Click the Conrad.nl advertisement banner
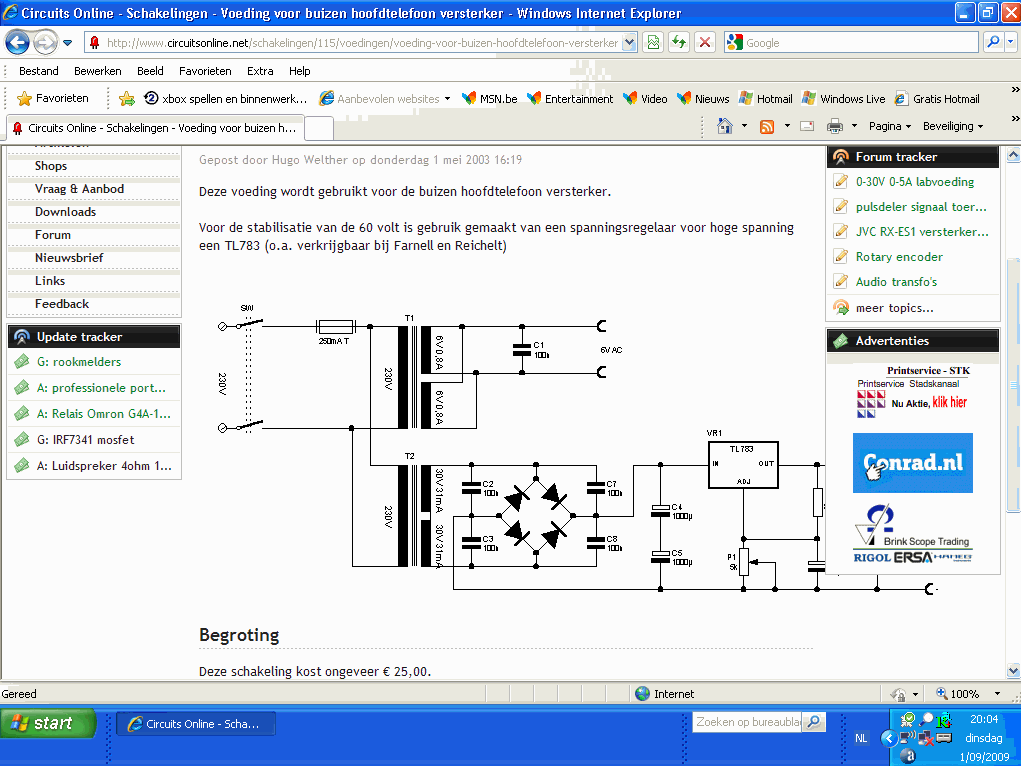The width and height of the screenshot is (1021, 766). 912,463
